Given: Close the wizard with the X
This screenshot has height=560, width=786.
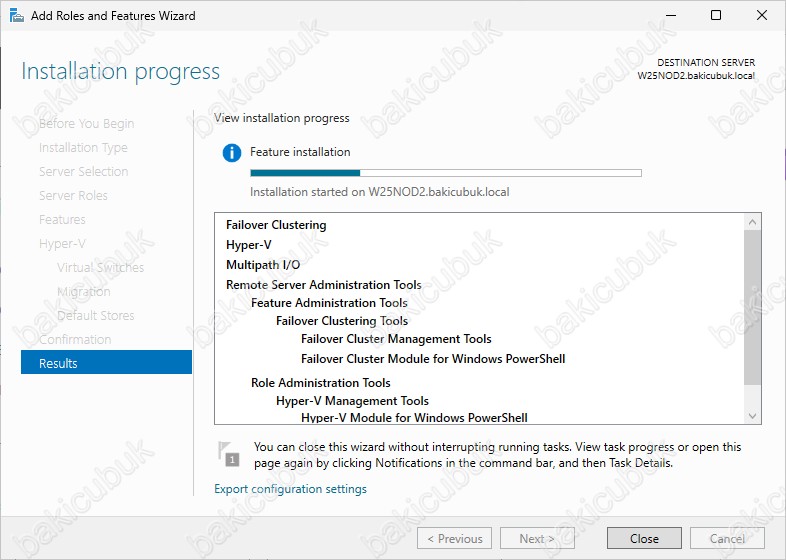Looking at the screenshot, I should 761,16.
